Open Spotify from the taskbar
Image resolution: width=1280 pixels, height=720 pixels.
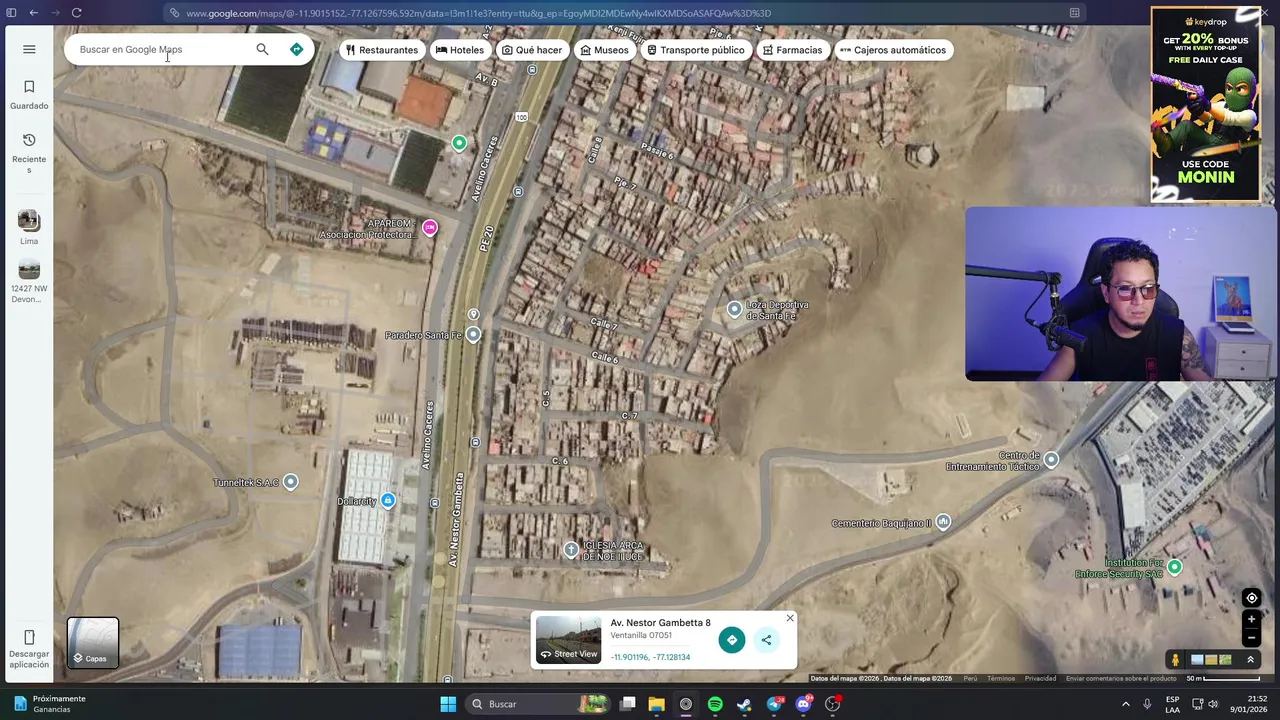(x=715, y=704)
